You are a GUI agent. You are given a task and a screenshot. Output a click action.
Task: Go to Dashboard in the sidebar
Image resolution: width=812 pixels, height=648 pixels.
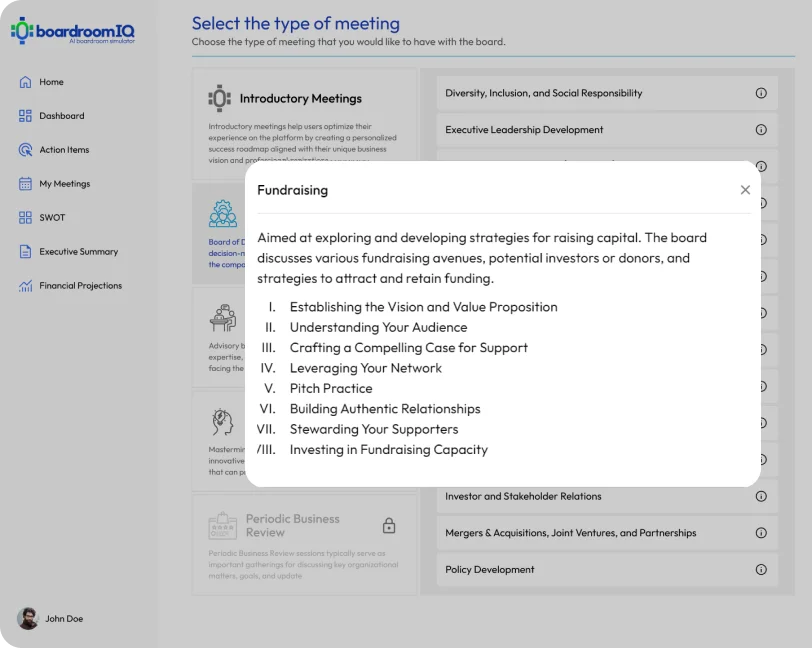click(x=61, y=116)
